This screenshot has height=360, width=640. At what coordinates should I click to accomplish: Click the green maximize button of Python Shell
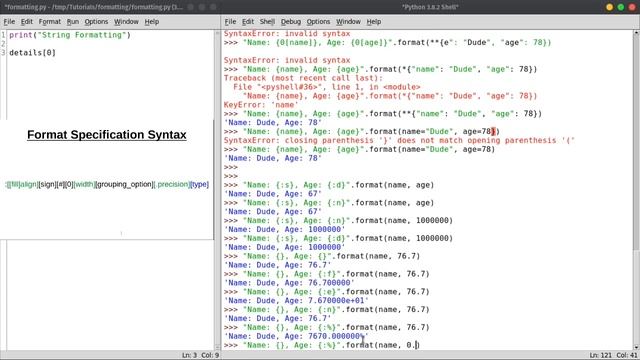tap(621, 7)
